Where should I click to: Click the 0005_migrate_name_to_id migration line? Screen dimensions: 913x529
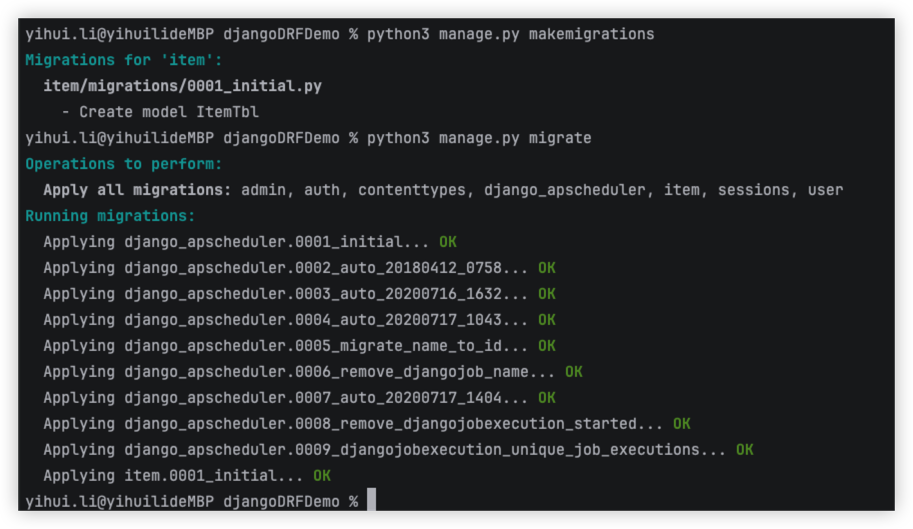[x=286, y=346]
